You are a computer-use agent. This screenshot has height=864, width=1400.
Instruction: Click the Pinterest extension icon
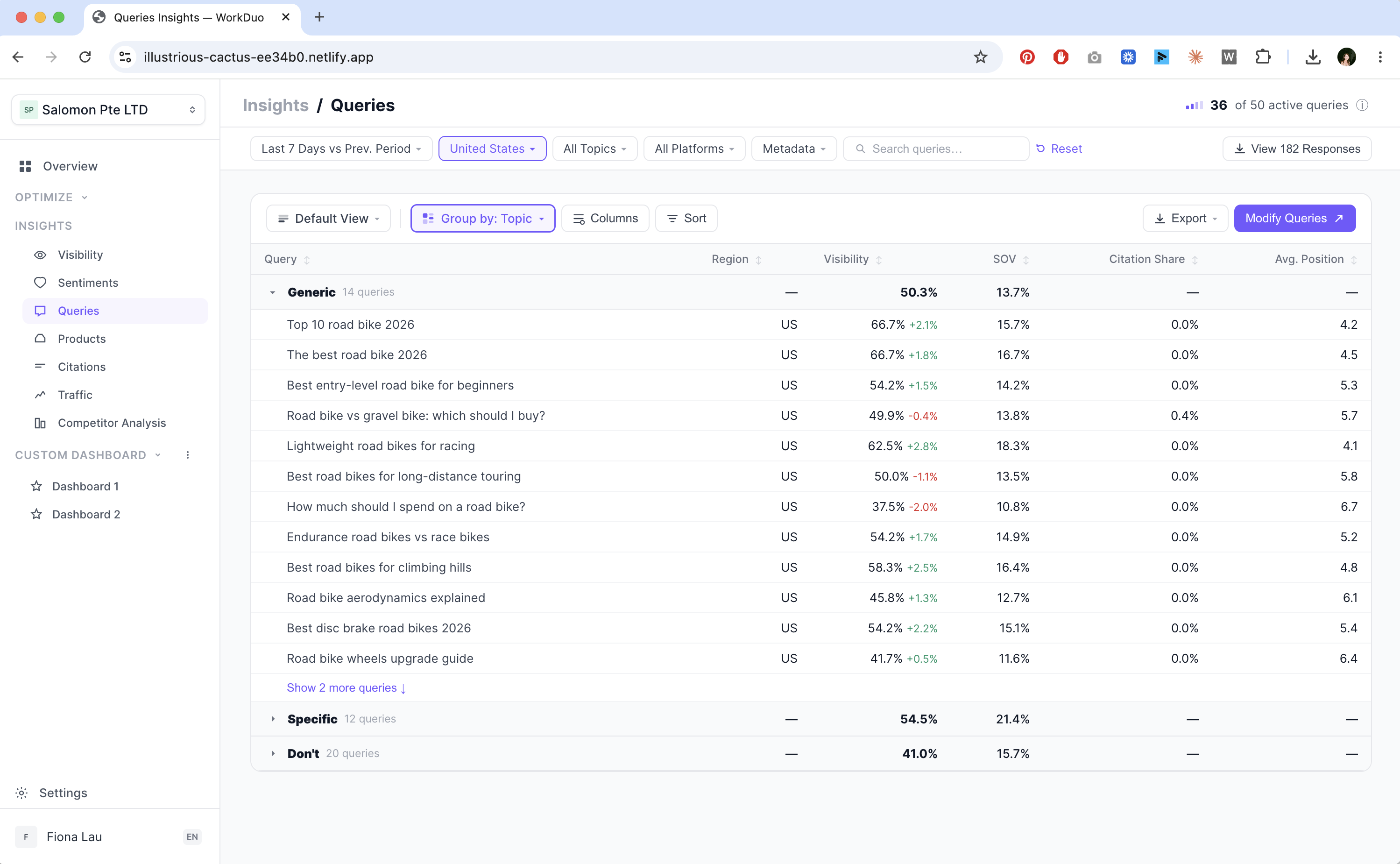click(1027, 57)
